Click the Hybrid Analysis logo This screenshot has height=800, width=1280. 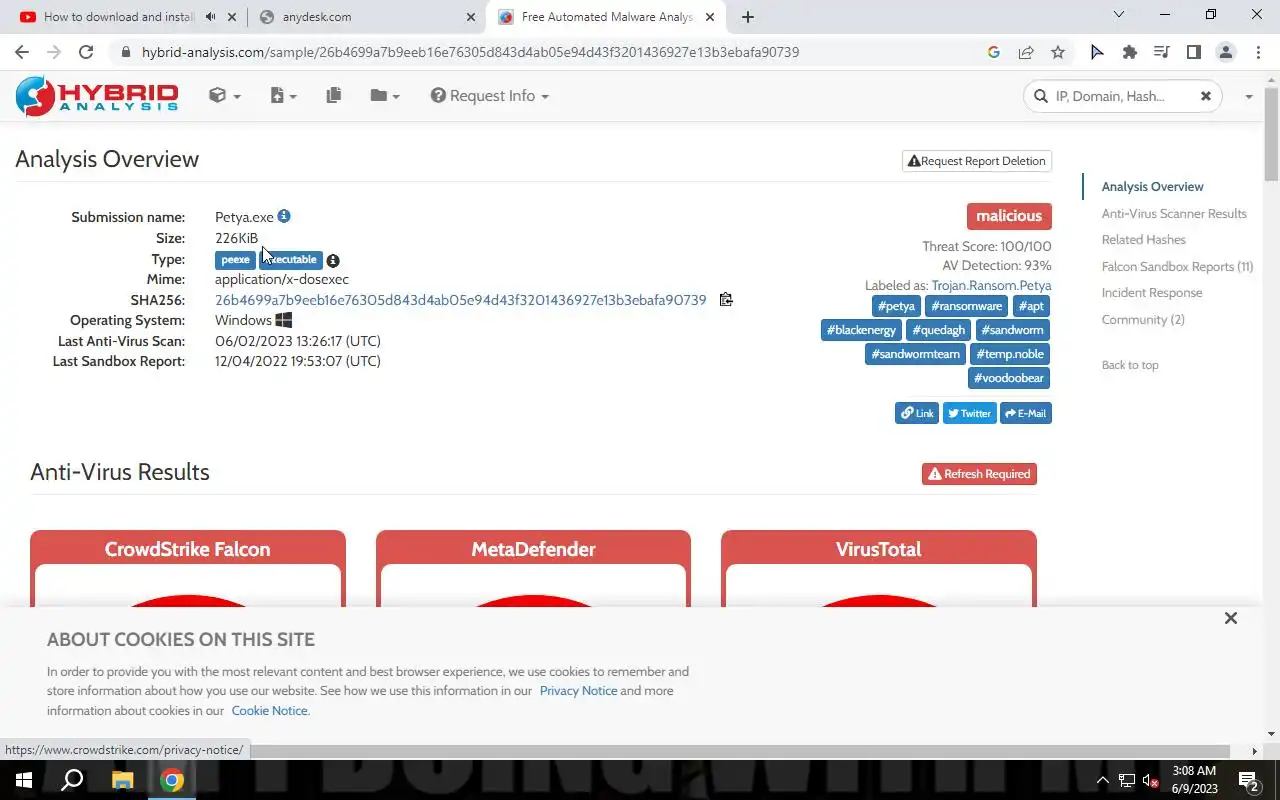tap(96, 96)
